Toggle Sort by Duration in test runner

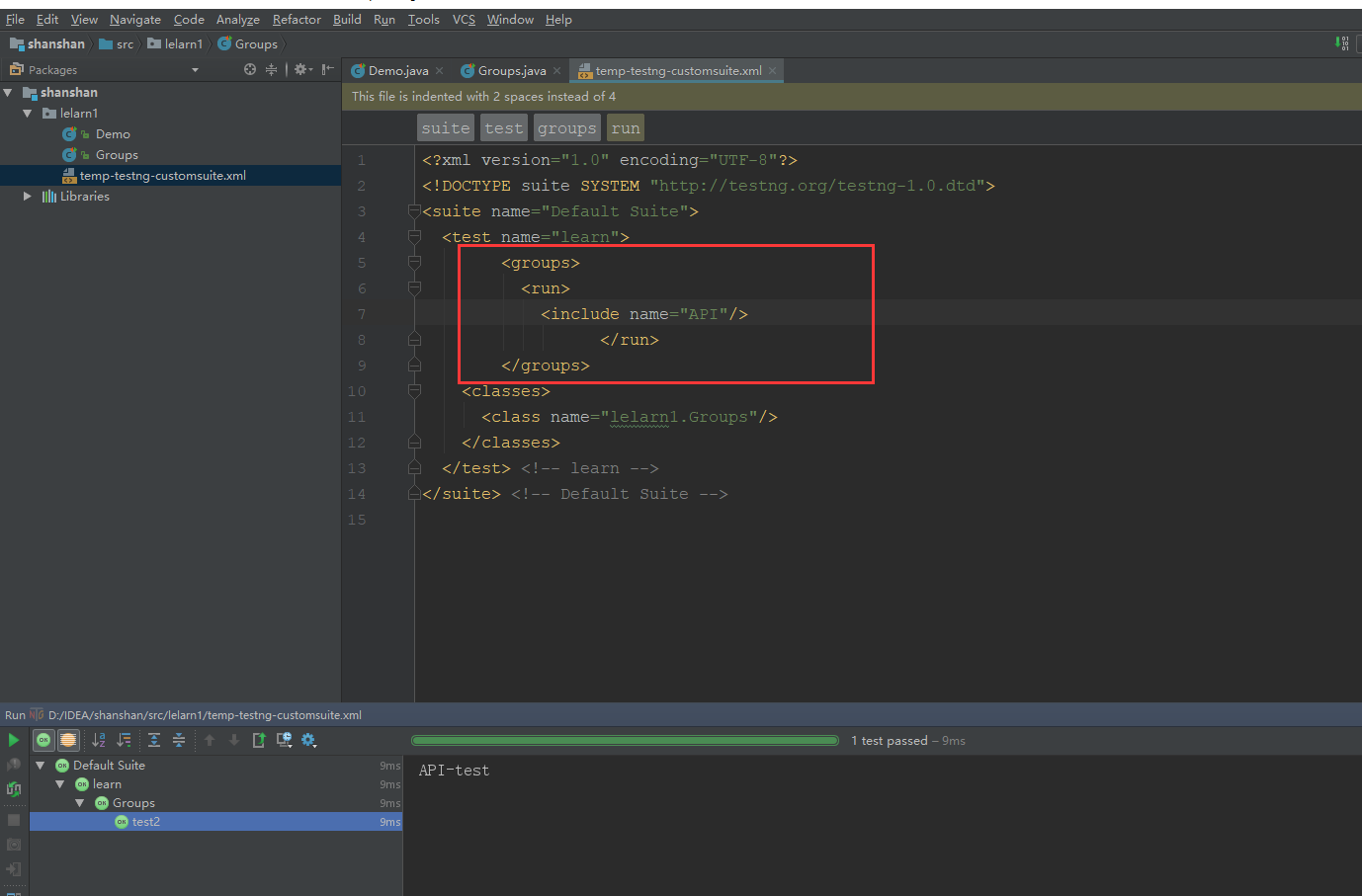point(125,740)
